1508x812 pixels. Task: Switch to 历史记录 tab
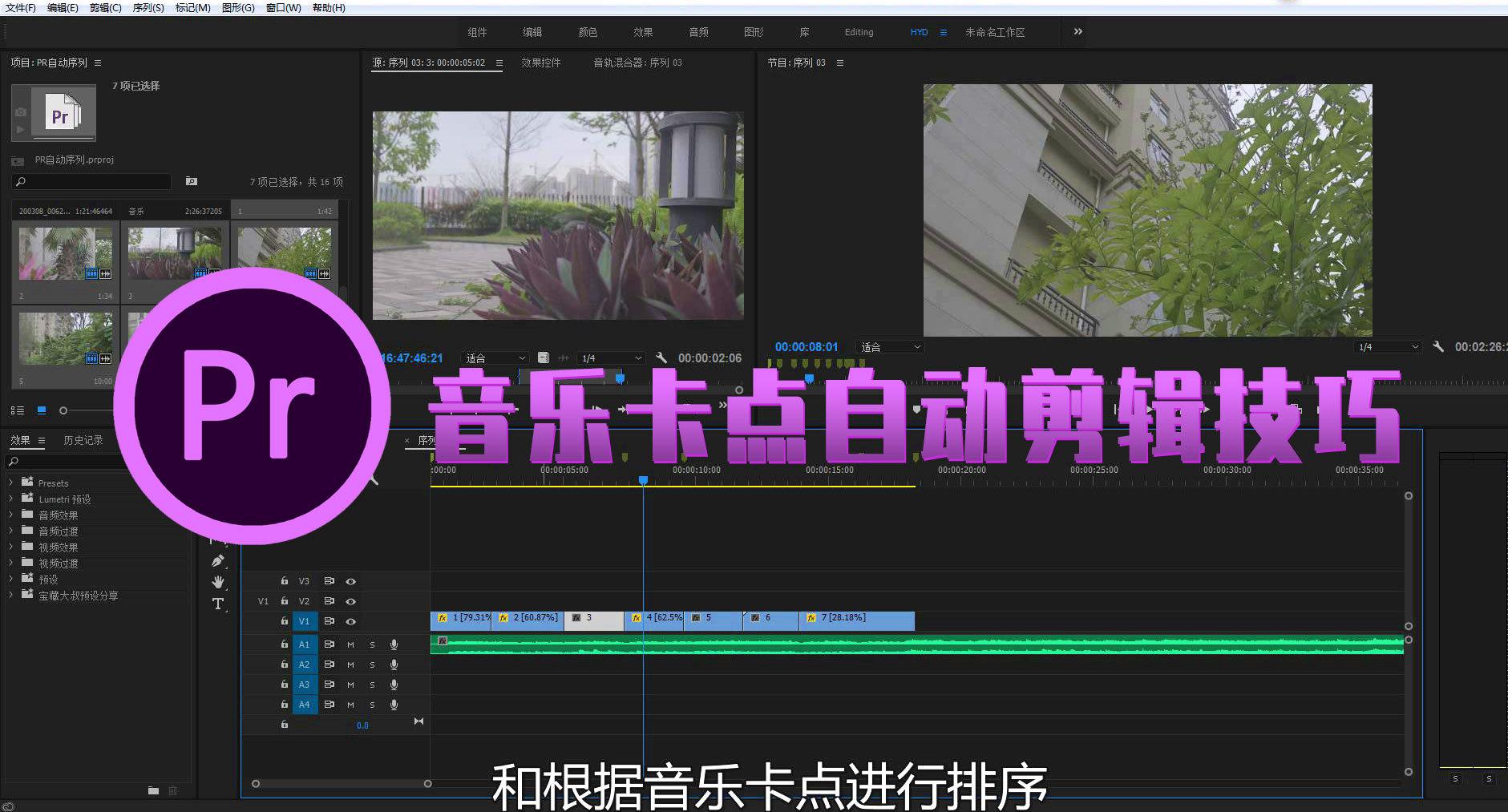point(83,440)
